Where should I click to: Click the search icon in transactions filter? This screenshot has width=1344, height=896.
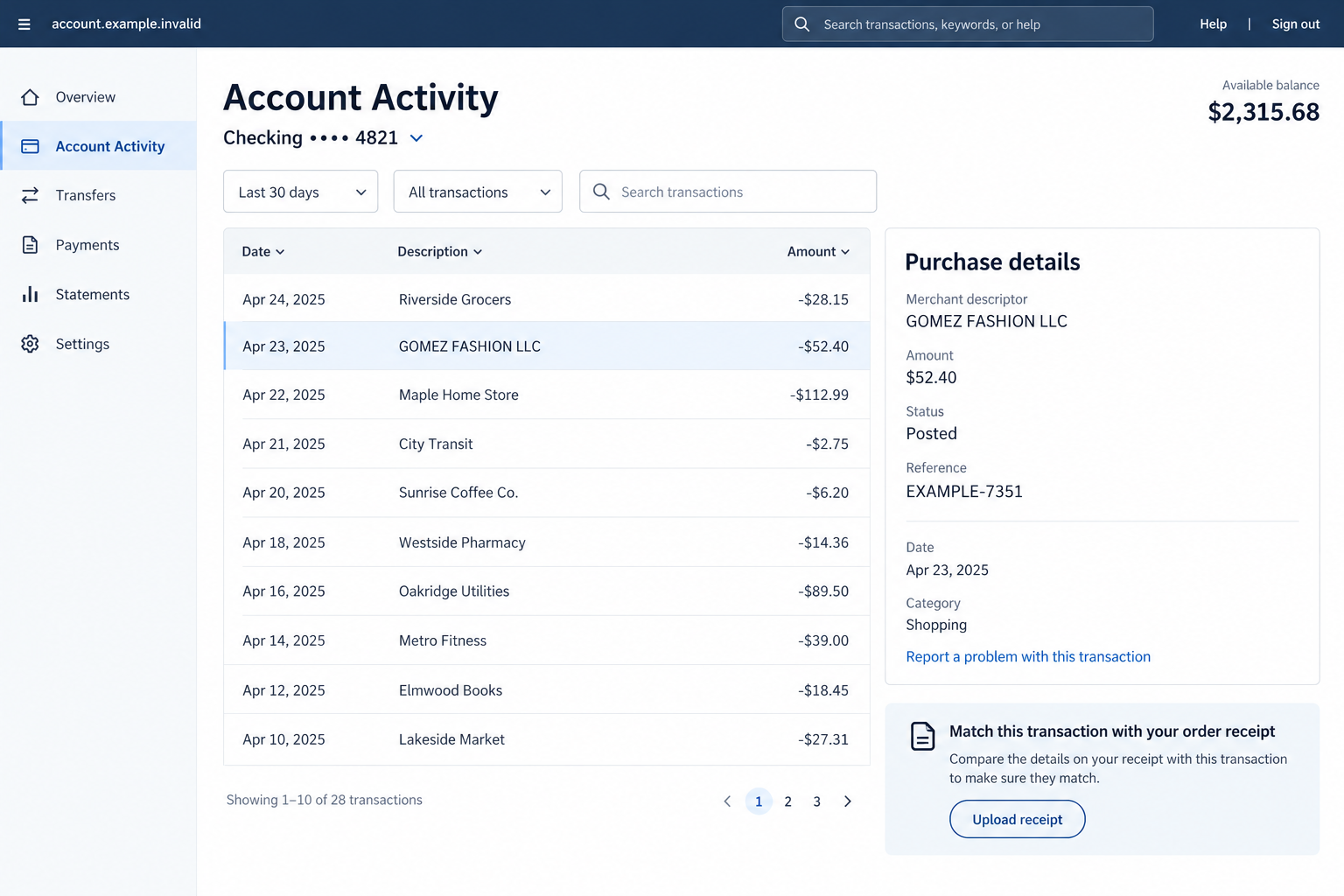pyautogui.click(x=601, y=192)
